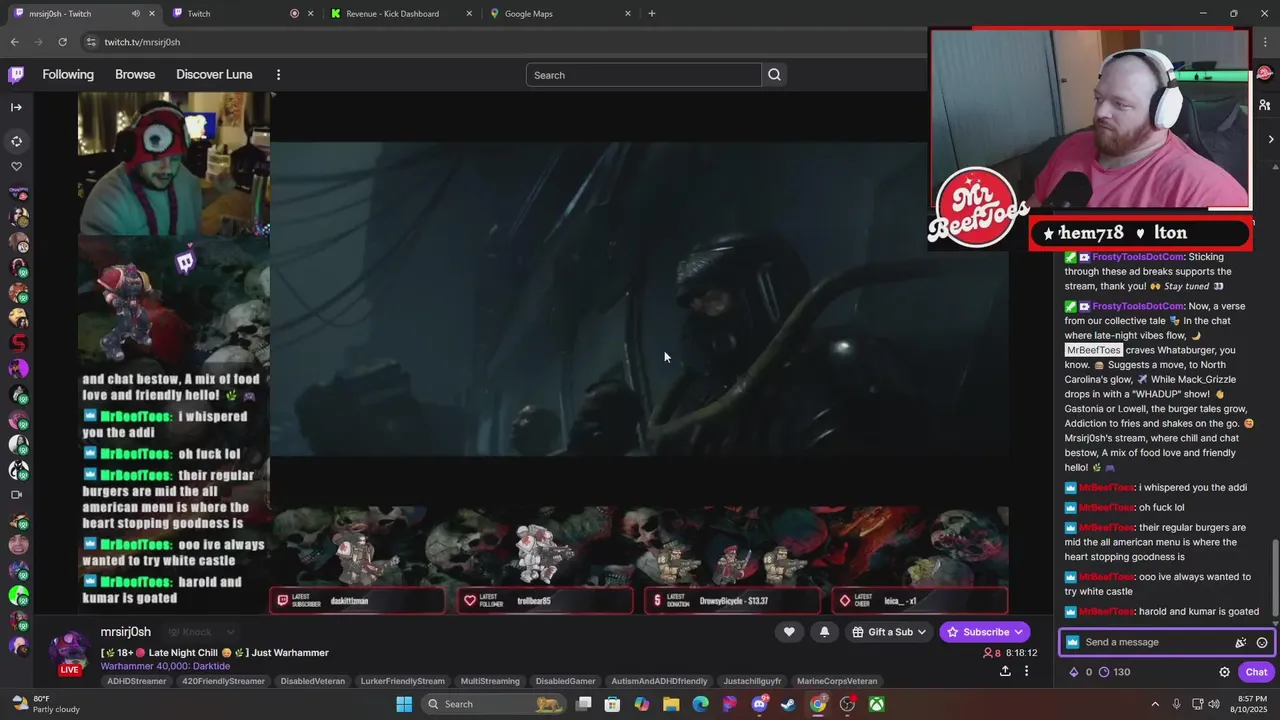Click the ADHDStreamer tag
1280x720 pixels.
coord(138,681)
